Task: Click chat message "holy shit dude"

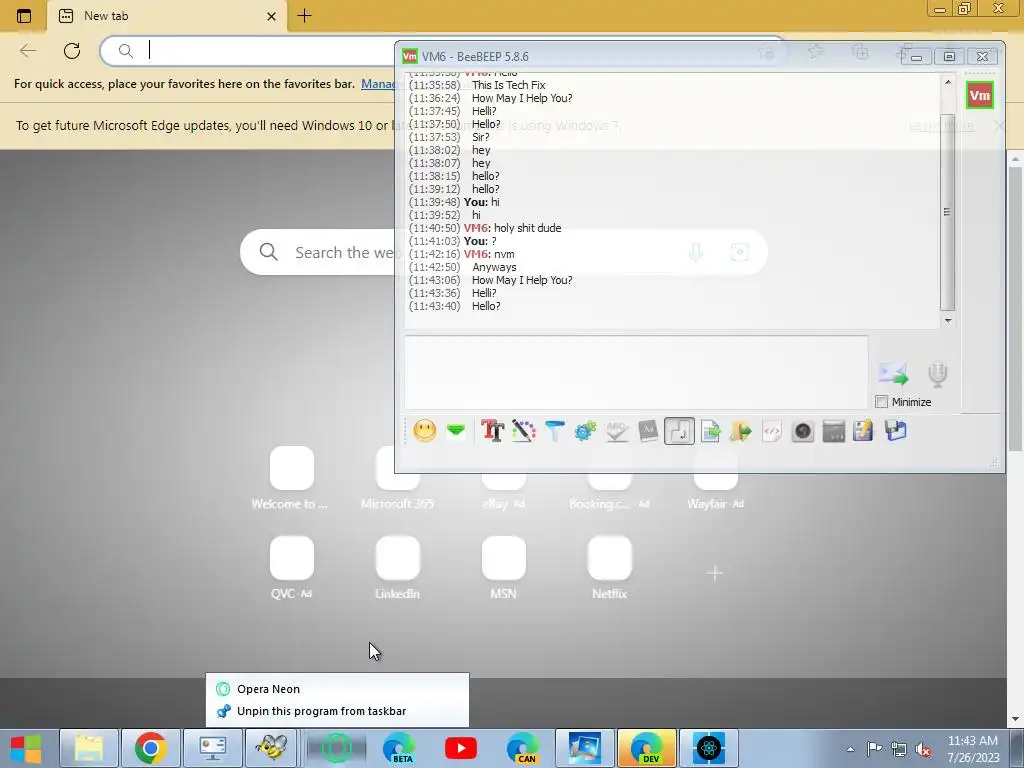Action: (528, 228)
